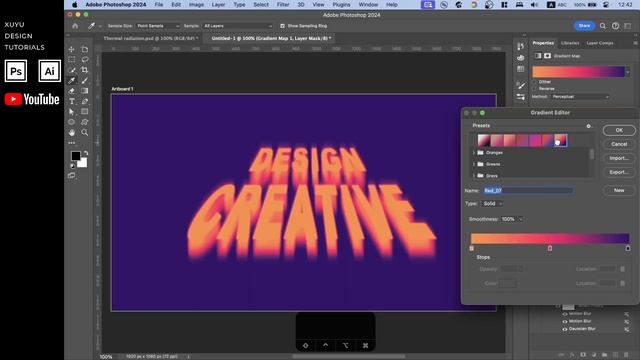
Task: Switch to the Layer Comps tab
Action: tap(600, 43)
